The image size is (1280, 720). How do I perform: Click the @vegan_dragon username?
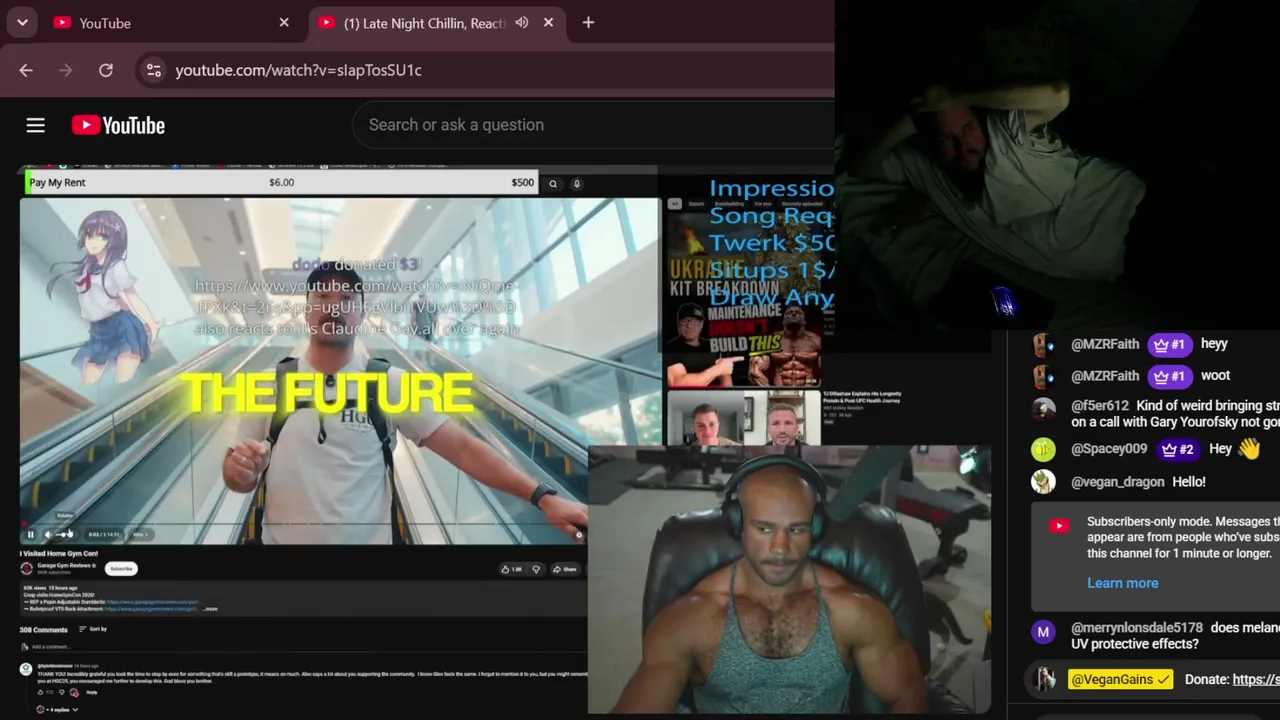point(1118,482)
